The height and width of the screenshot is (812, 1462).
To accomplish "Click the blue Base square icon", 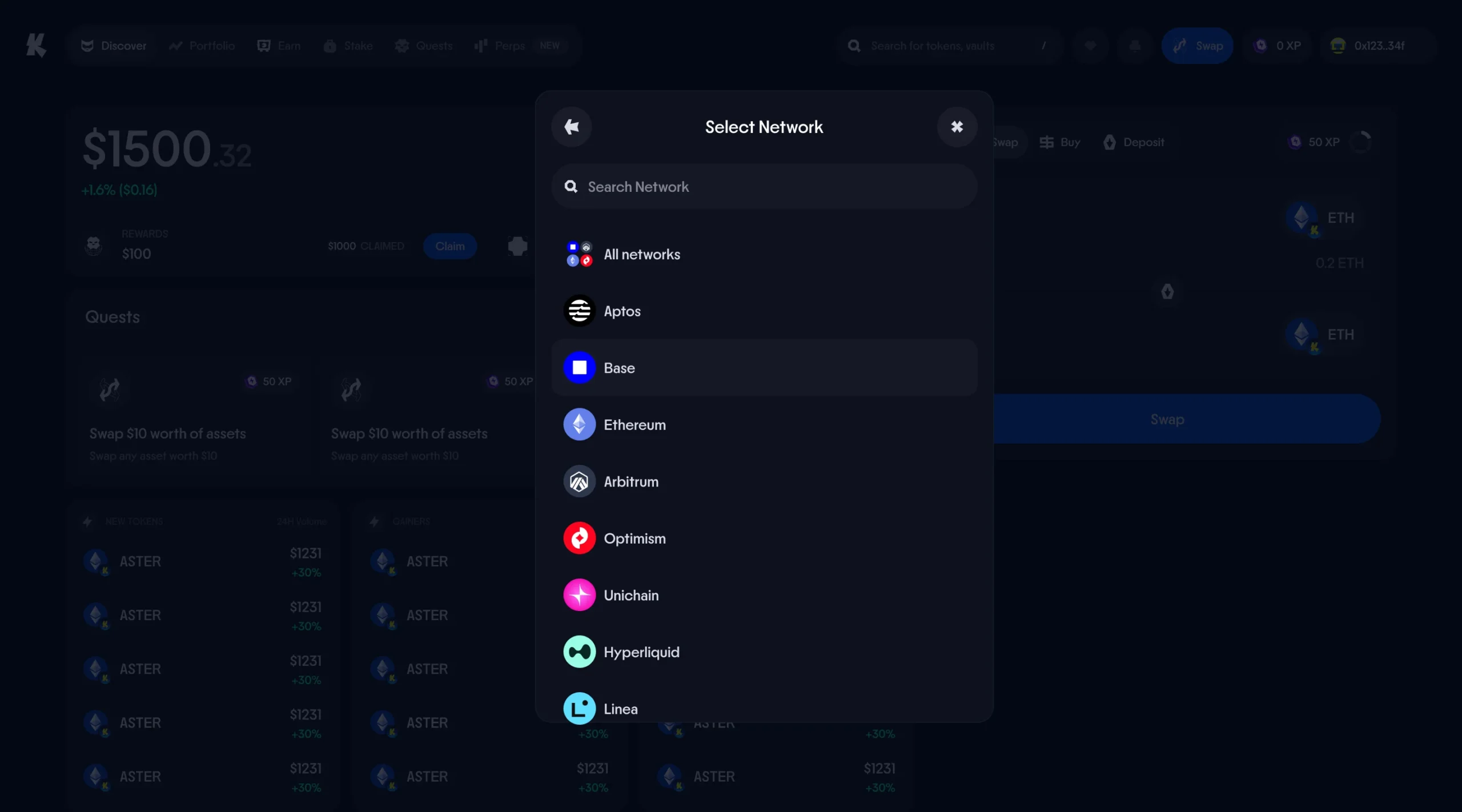I will point(579,368).
